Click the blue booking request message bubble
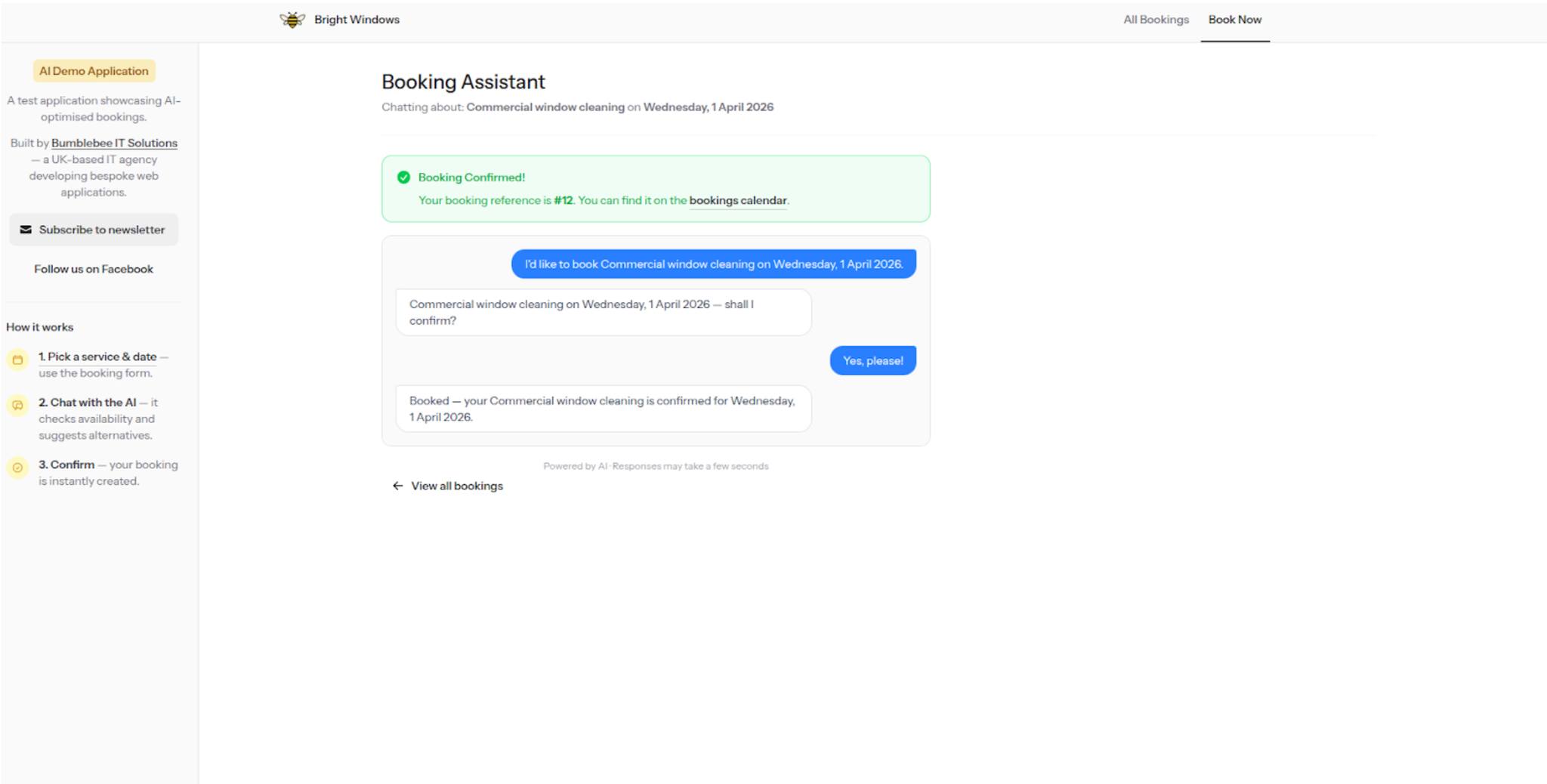 713,264
